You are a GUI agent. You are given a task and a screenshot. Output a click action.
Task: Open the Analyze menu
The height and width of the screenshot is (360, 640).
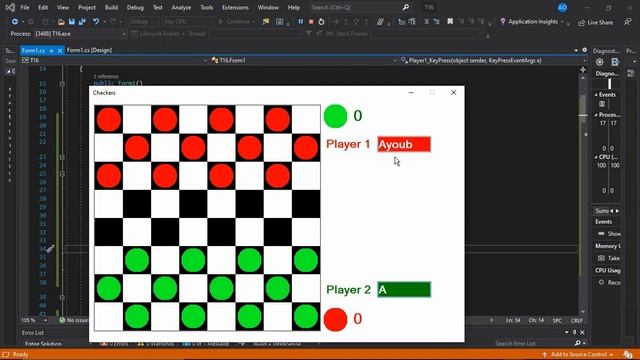pos(181,7)
